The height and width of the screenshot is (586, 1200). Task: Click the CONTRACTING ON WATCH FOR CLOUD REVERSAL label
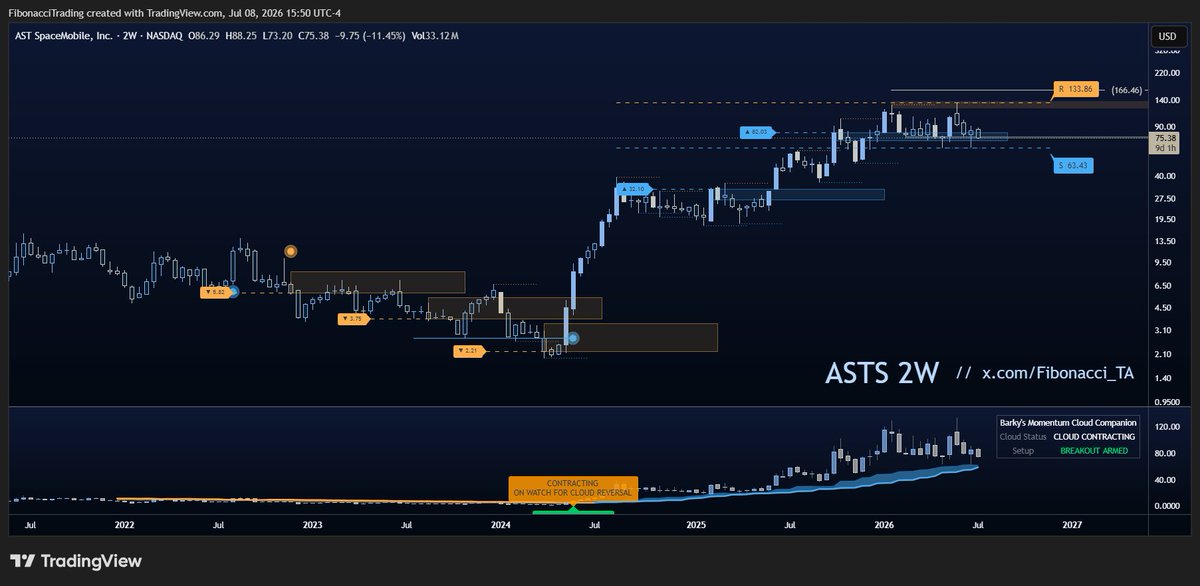pyautogui.click(x=572, y=487)
